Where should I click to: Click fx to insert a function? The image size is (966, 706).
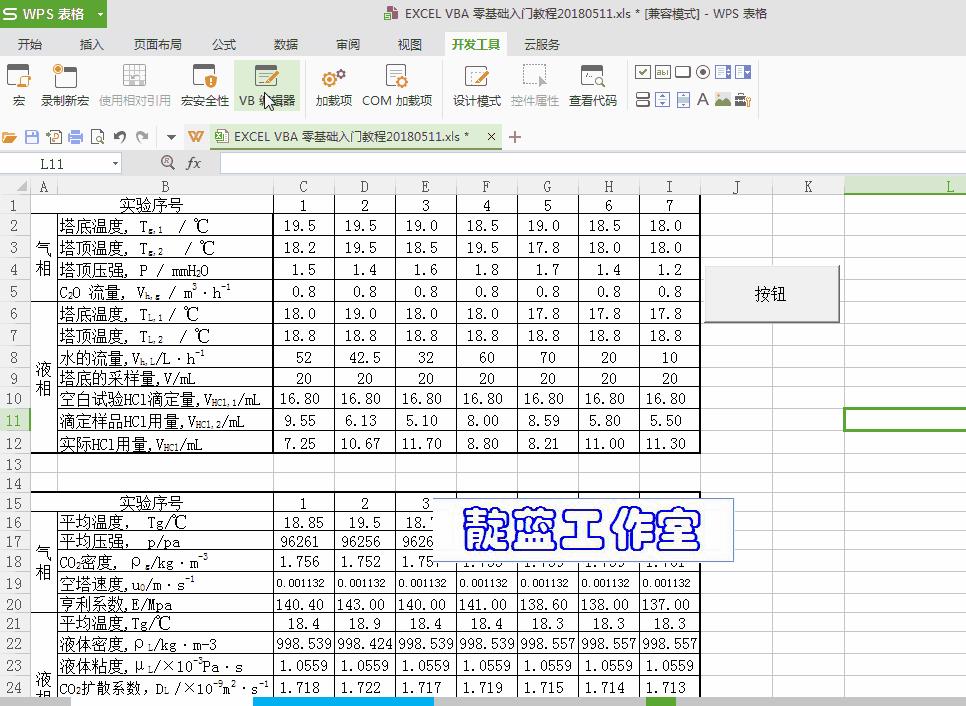coord(194,162)
